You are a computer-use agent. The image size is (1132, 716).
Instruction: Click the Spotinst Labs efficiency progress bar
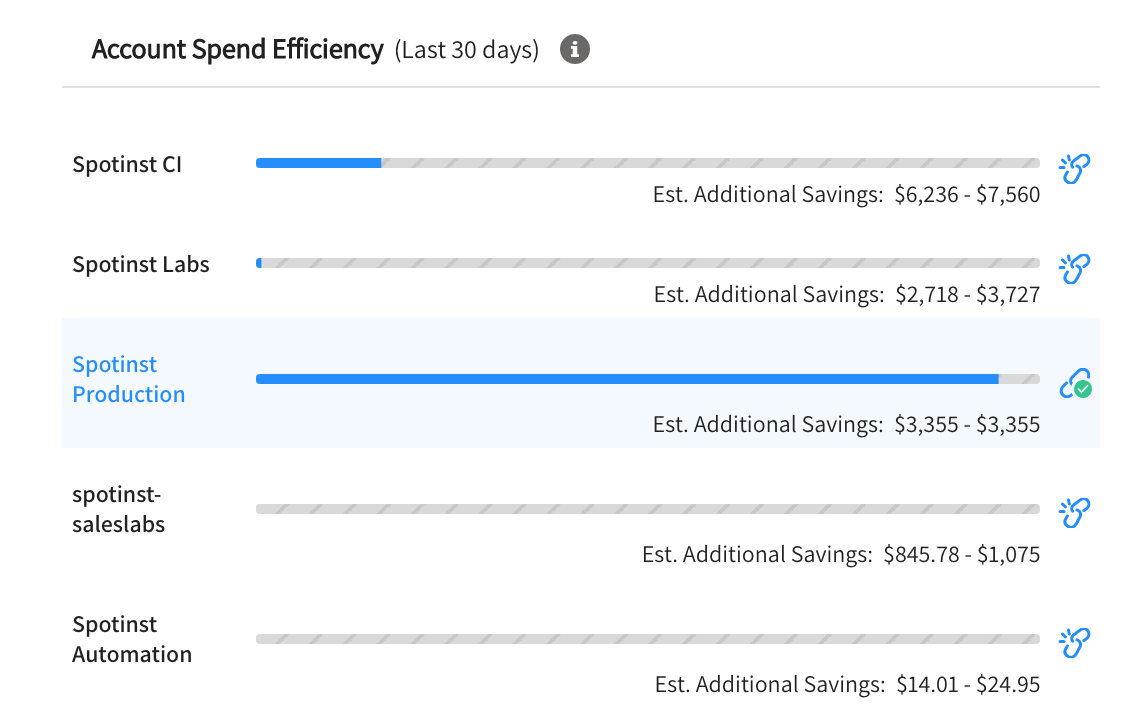point(648,263)
